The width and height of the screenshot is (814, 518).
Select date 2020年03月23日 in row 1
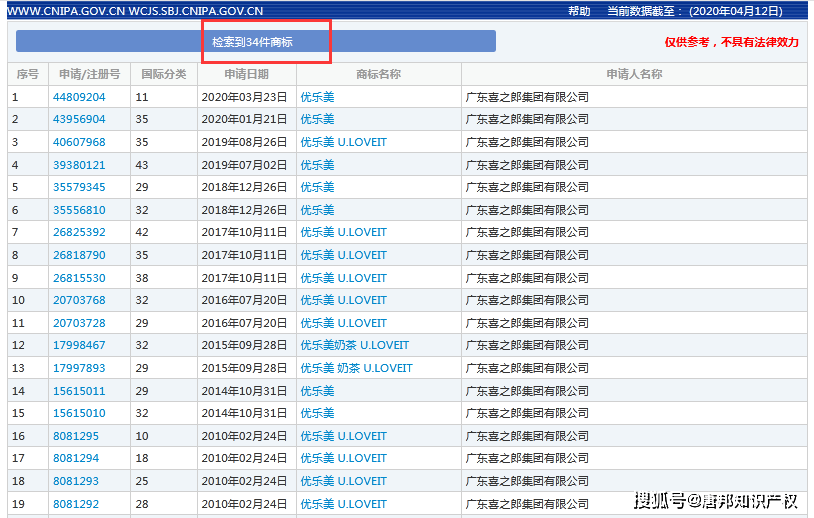pos(244,97)
